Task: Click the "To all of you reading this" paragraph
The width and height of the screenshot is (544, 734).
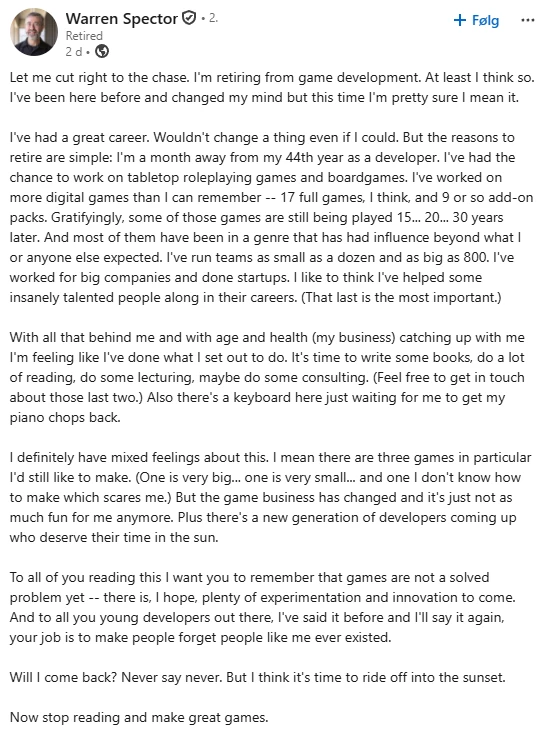Action: [x=262, y=607]
